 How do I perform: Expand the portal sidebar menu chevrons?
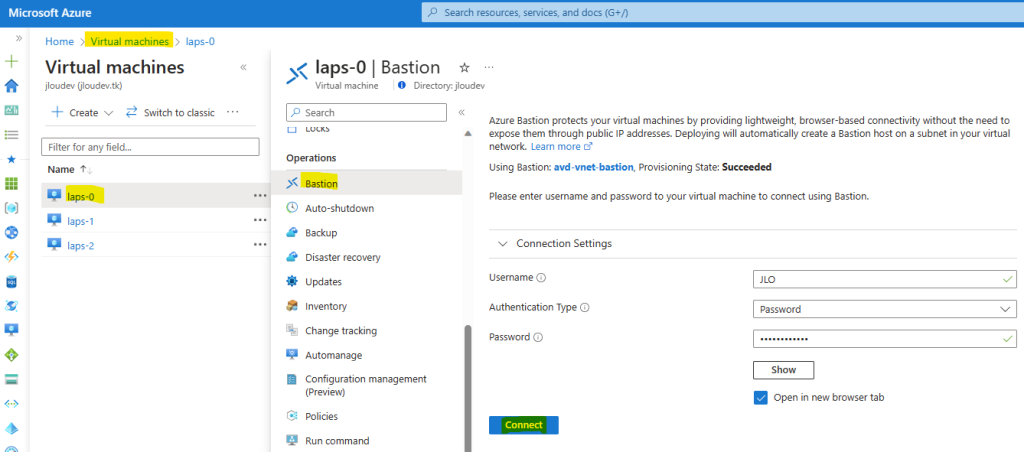click(x=19, y=39)
